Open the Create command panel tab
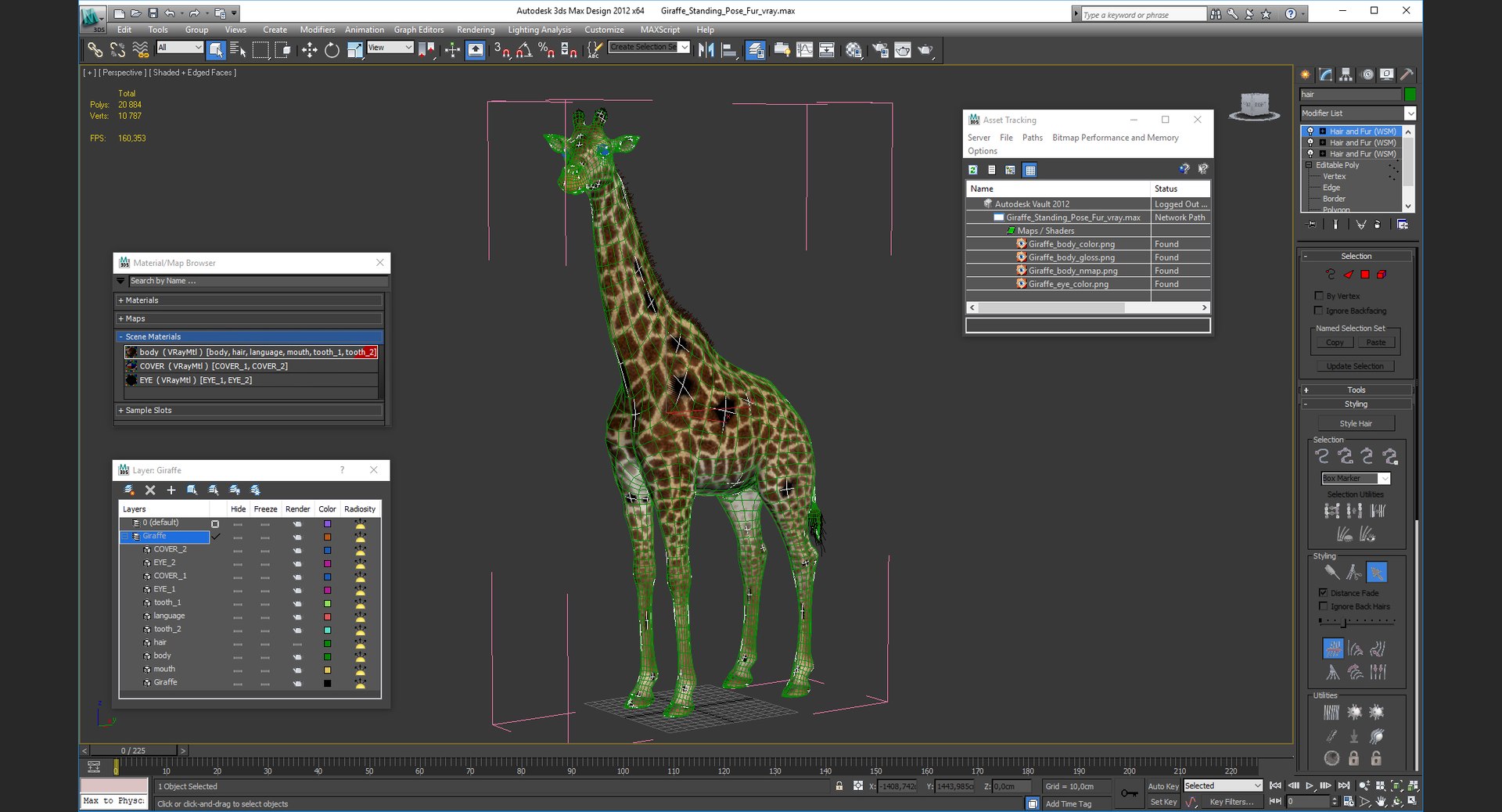 pos(1306,74)
